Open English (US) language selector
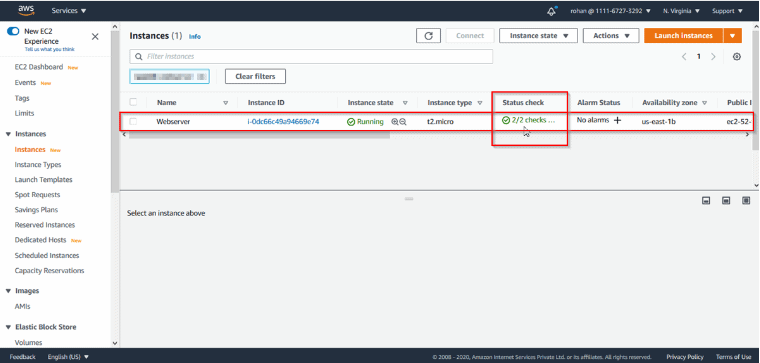The image size is (760, 363). click(x=68, y=357)
